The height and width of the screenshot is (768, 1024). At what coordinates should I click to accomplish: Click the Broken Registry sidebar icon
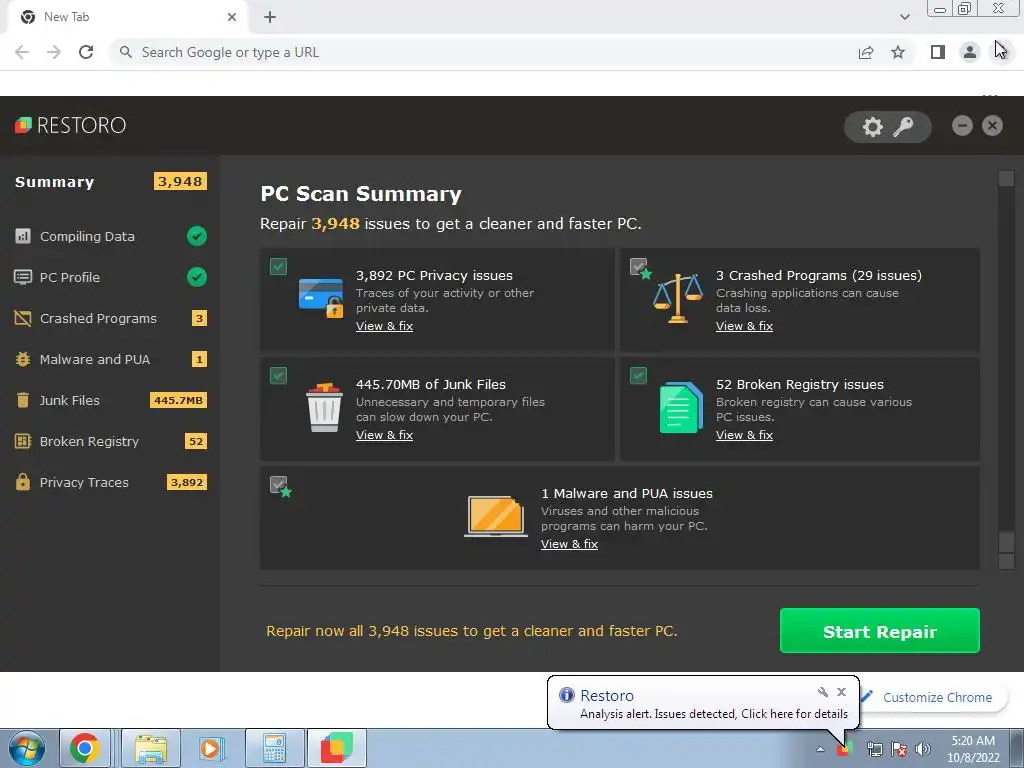(x=23, y=441)
